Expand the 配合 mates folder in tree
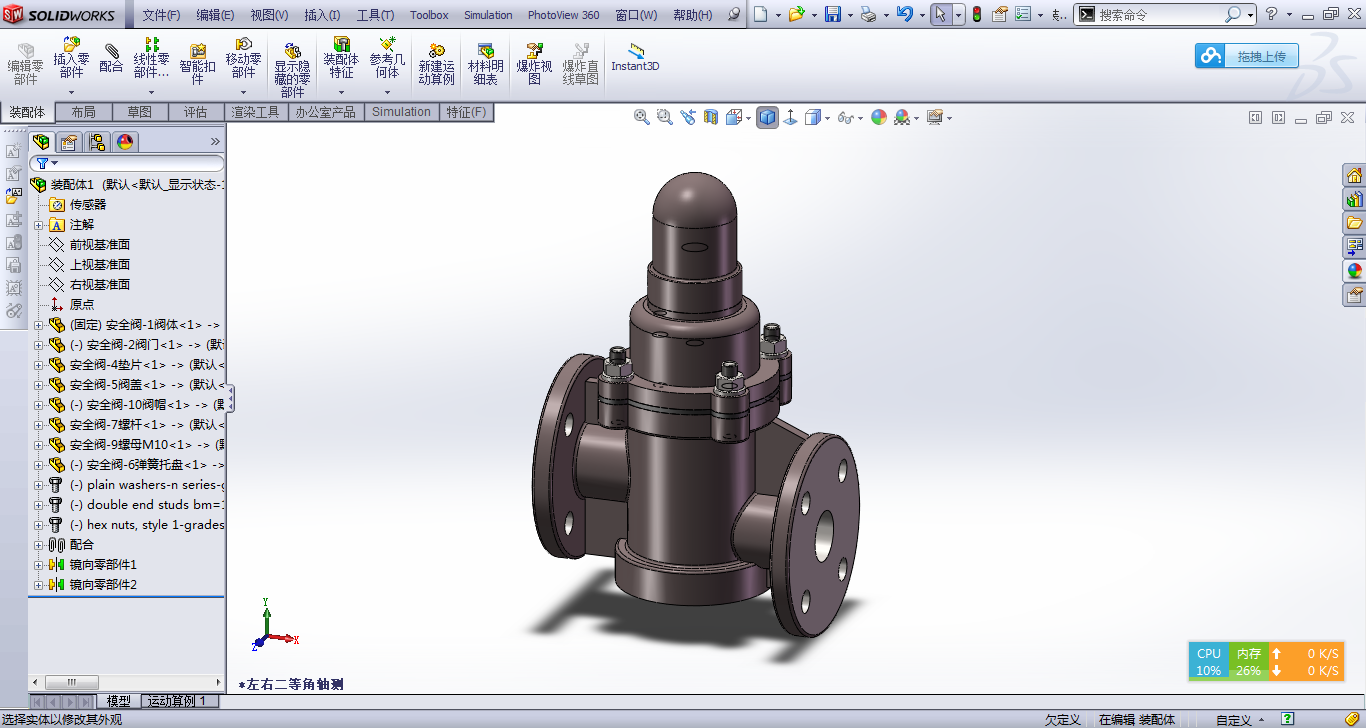This screenshot has width=1366, height=728. [39, 545]
